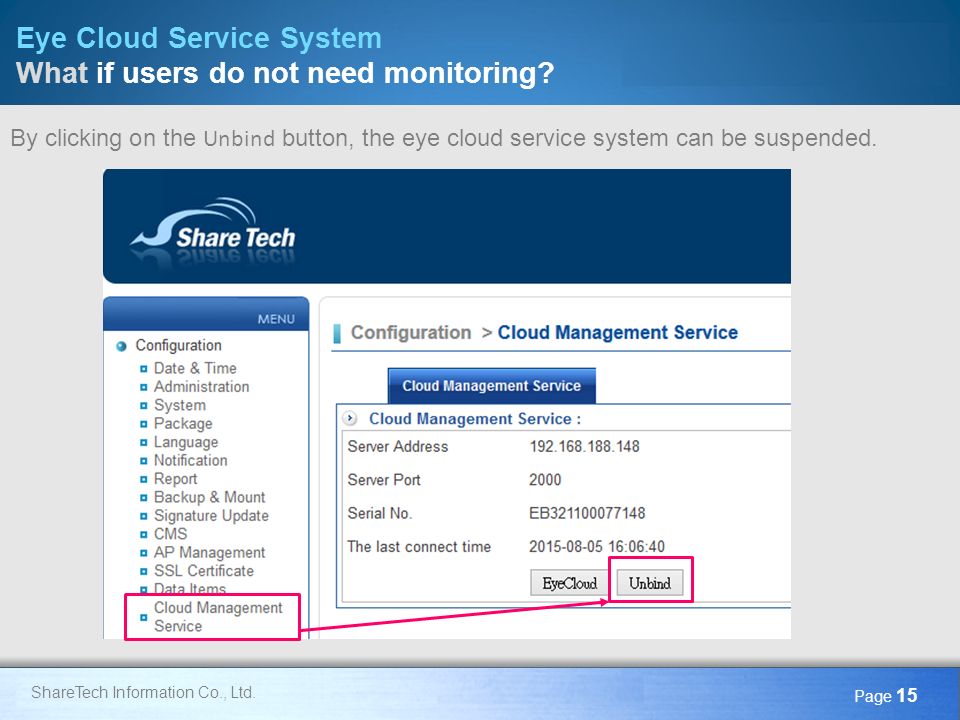The height and width of the screenshot is (720, 960).
Task: Click the bullet icon beside System
Action: point(143,405)
